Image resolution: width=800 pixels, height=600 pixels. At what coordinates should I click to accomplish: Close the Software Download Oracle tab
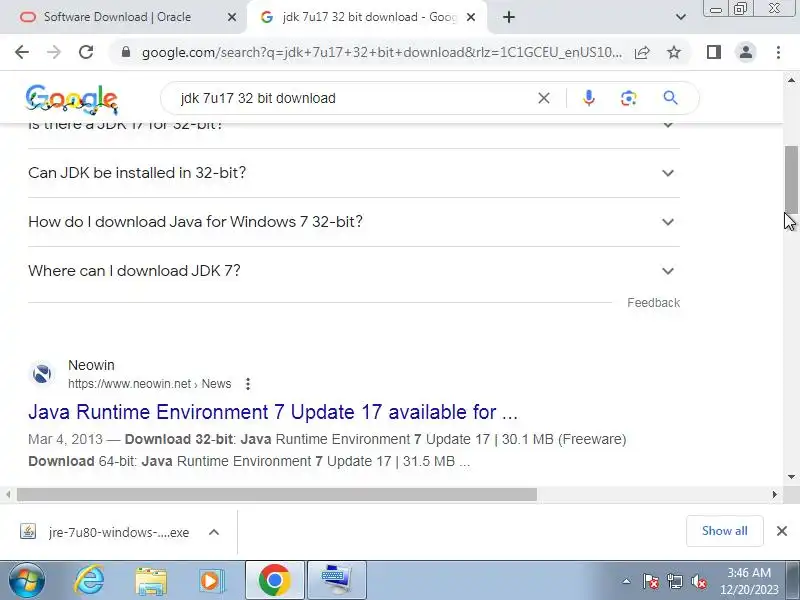[232, 17]
